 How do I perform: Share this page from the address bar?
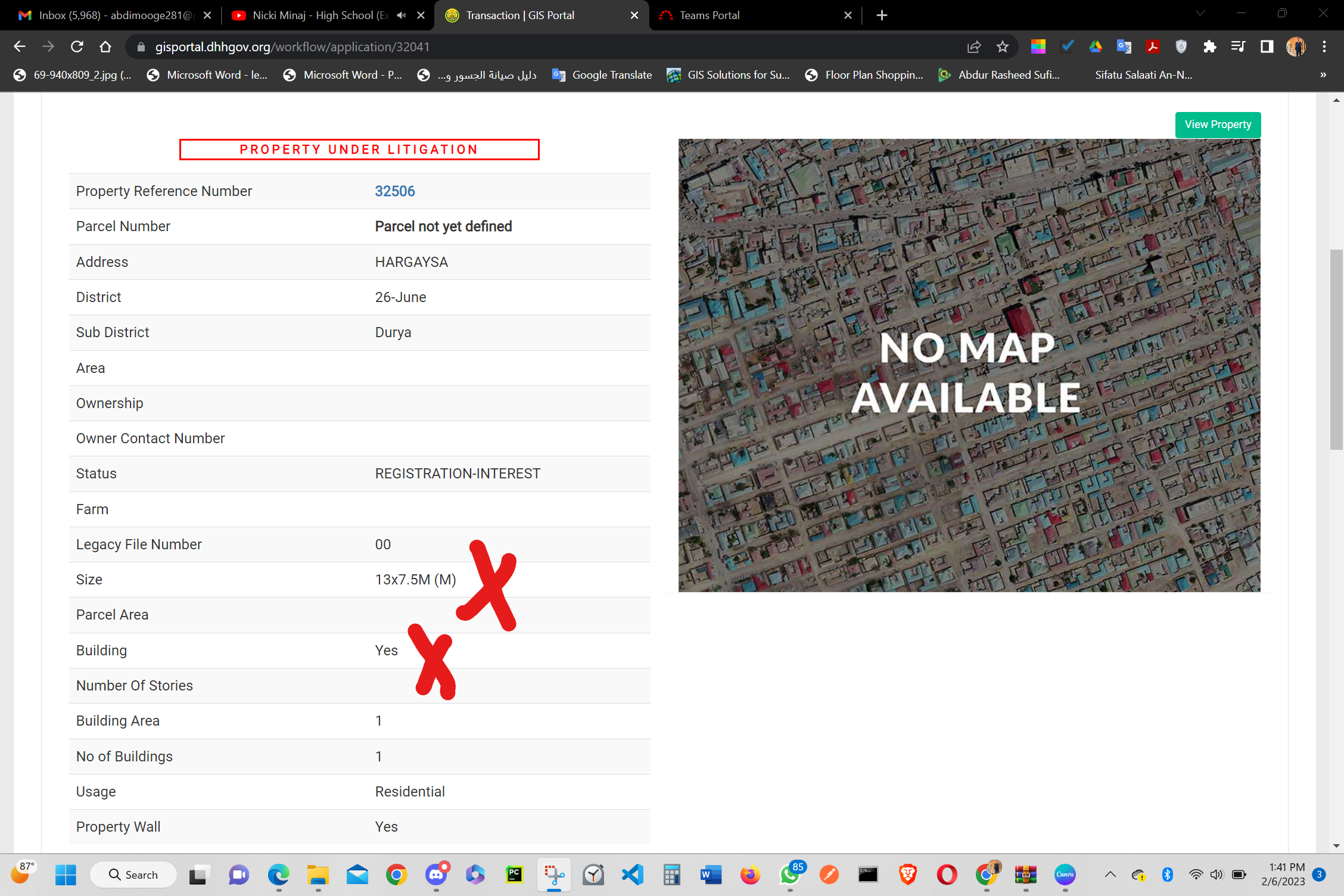[974, 46]
